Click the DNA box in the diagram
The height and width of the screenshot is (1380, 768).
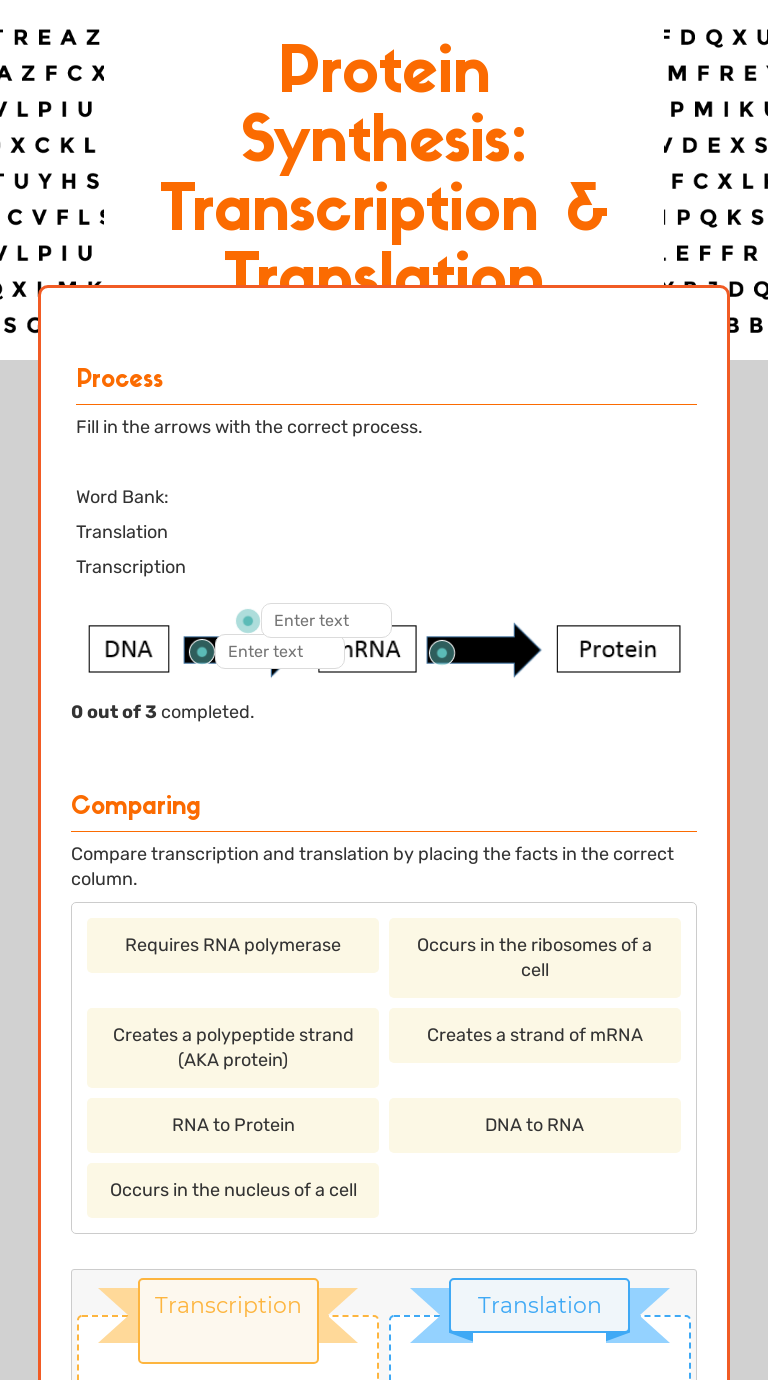129,650
